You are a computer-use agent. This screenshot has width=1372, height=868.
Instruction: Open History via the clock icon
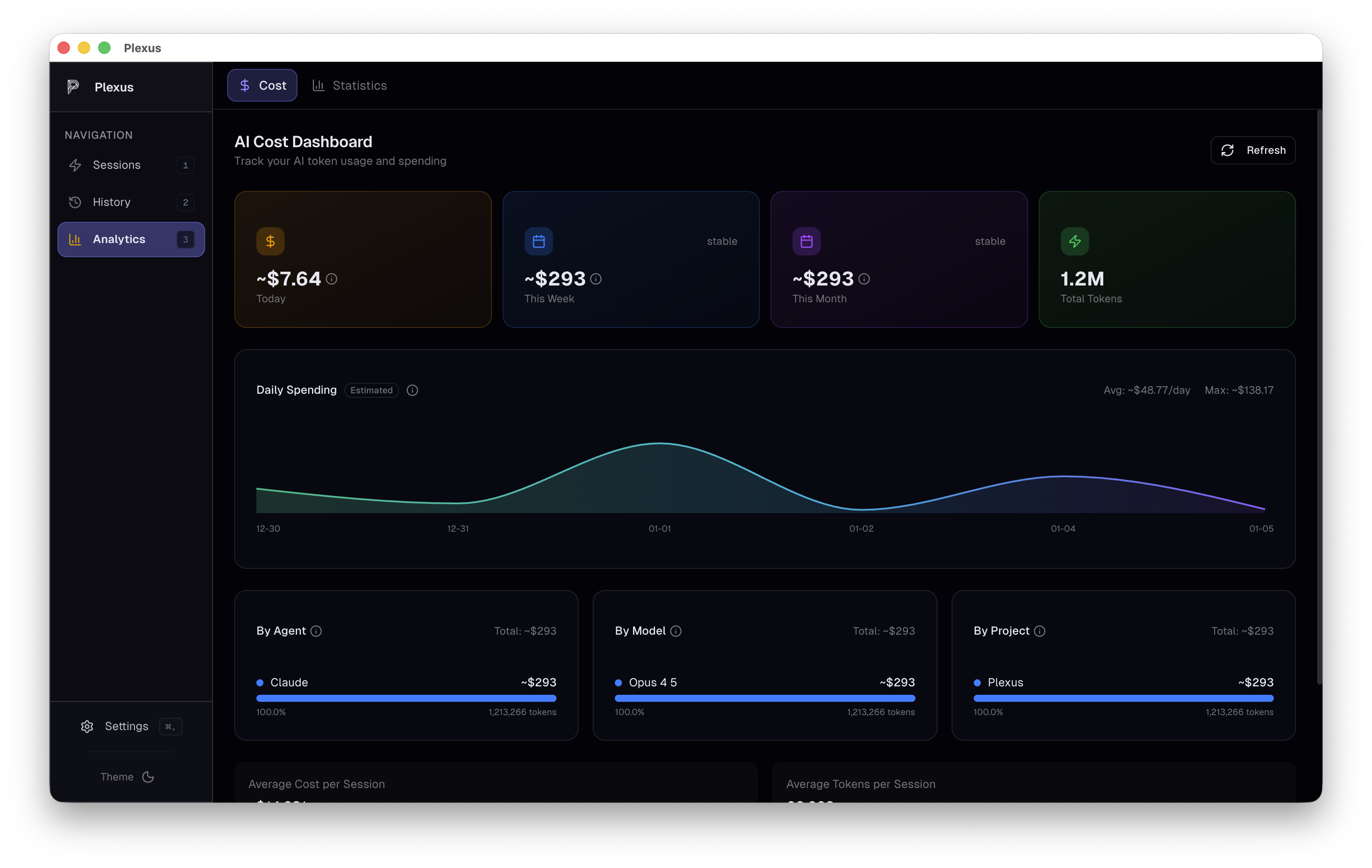pos(76,202)
